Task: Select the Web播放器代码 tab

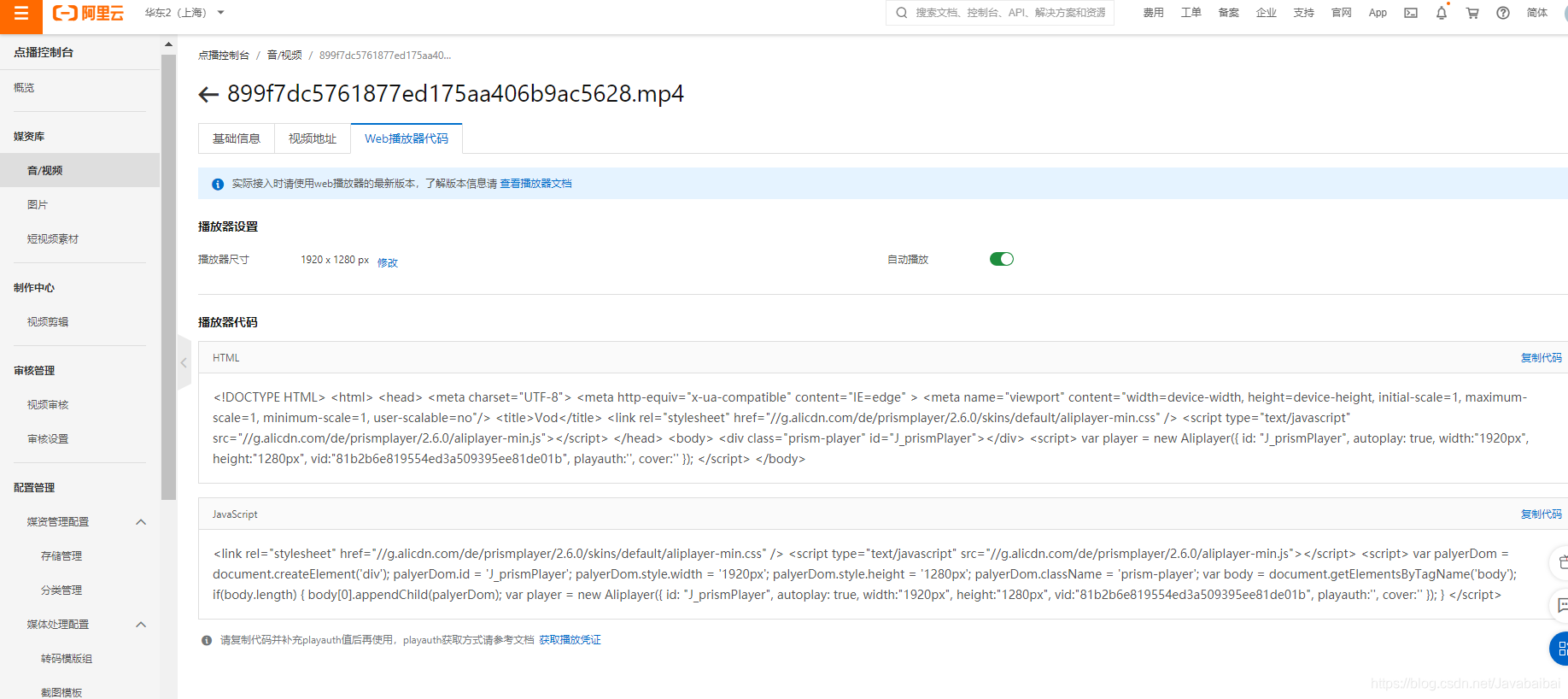Action: point(407,138)
